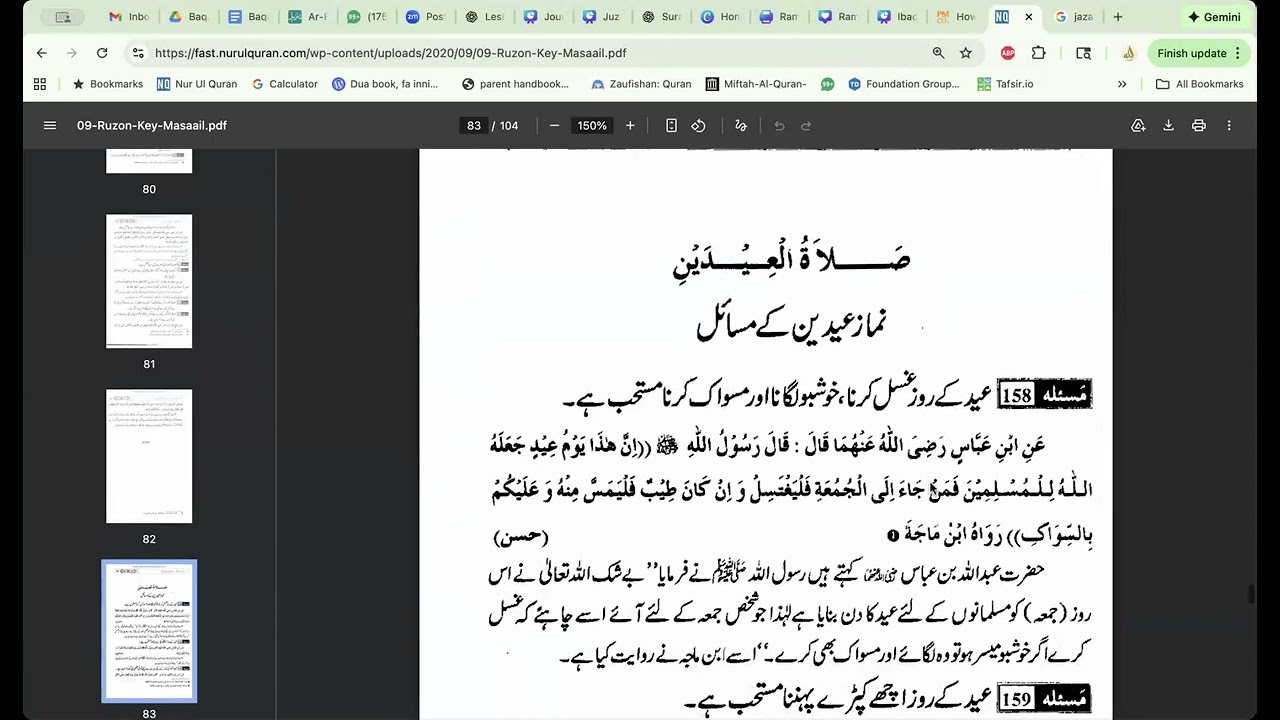This screenshot has width=1280, height=720.
Task: Open the Extensions puzzle icon
Action: click(1038, 53)
